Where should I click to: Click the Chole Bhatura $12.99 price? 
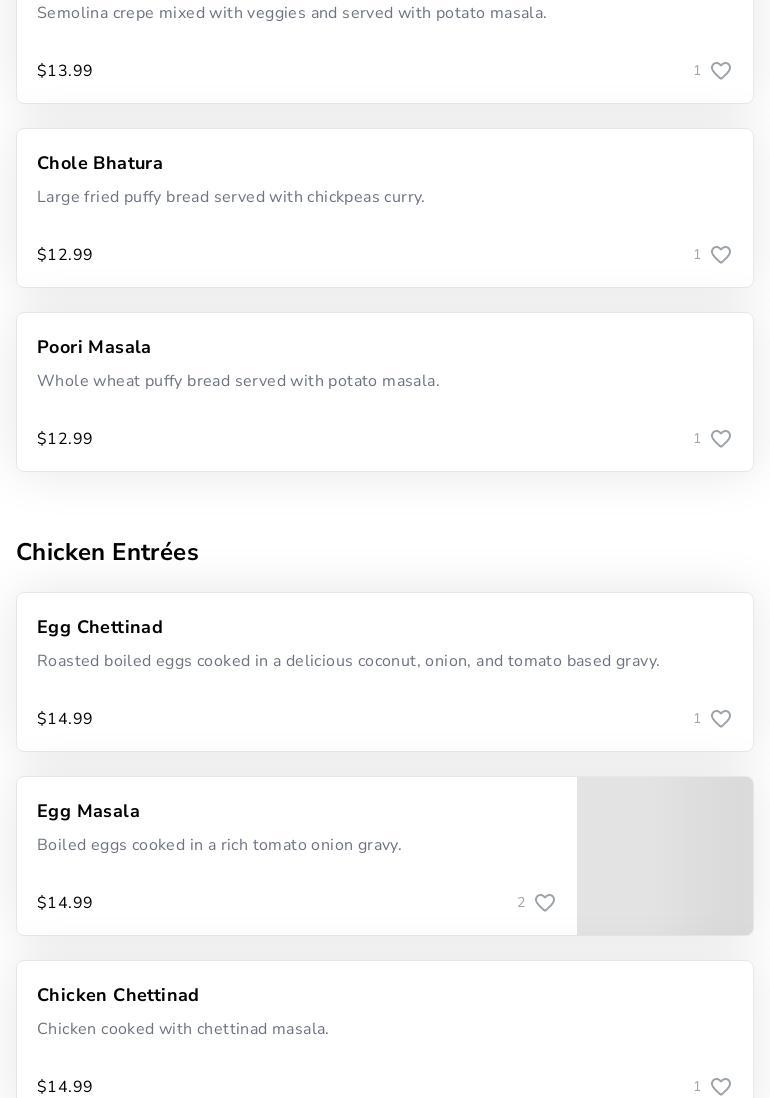tap(65, 255)
